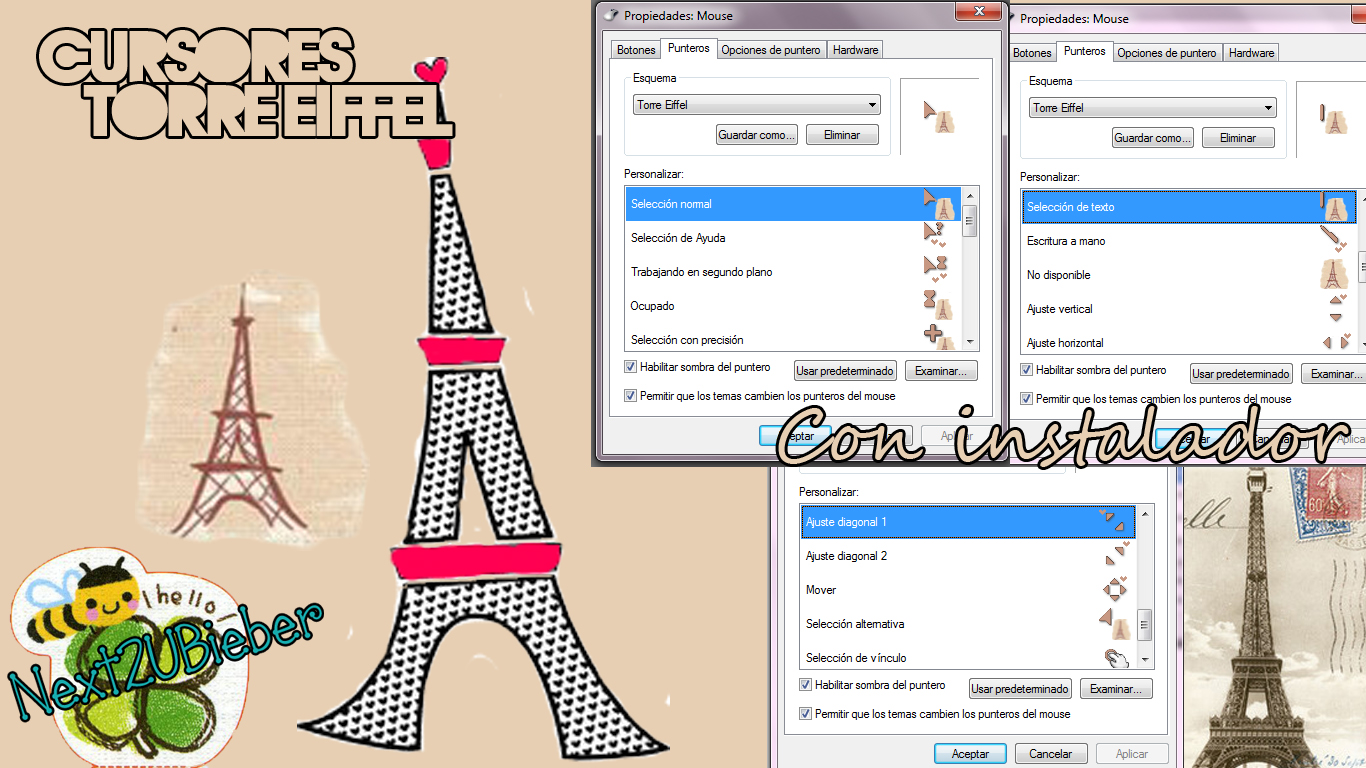Toggle Permitir temas checkbox in Selección de texto window
Viewport: 1366px width, 768px height.
click(1026, 398)
